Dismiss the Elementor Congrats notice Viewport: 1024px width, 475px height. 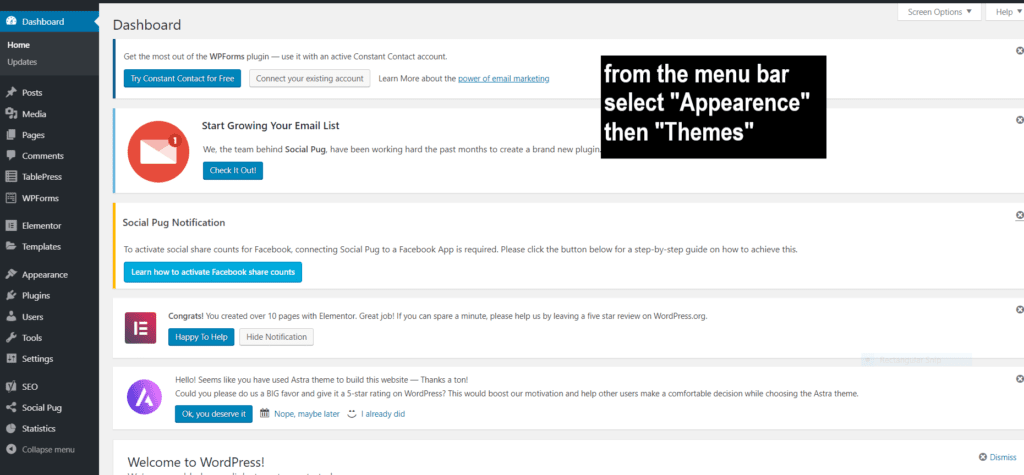coord(1019,309)
